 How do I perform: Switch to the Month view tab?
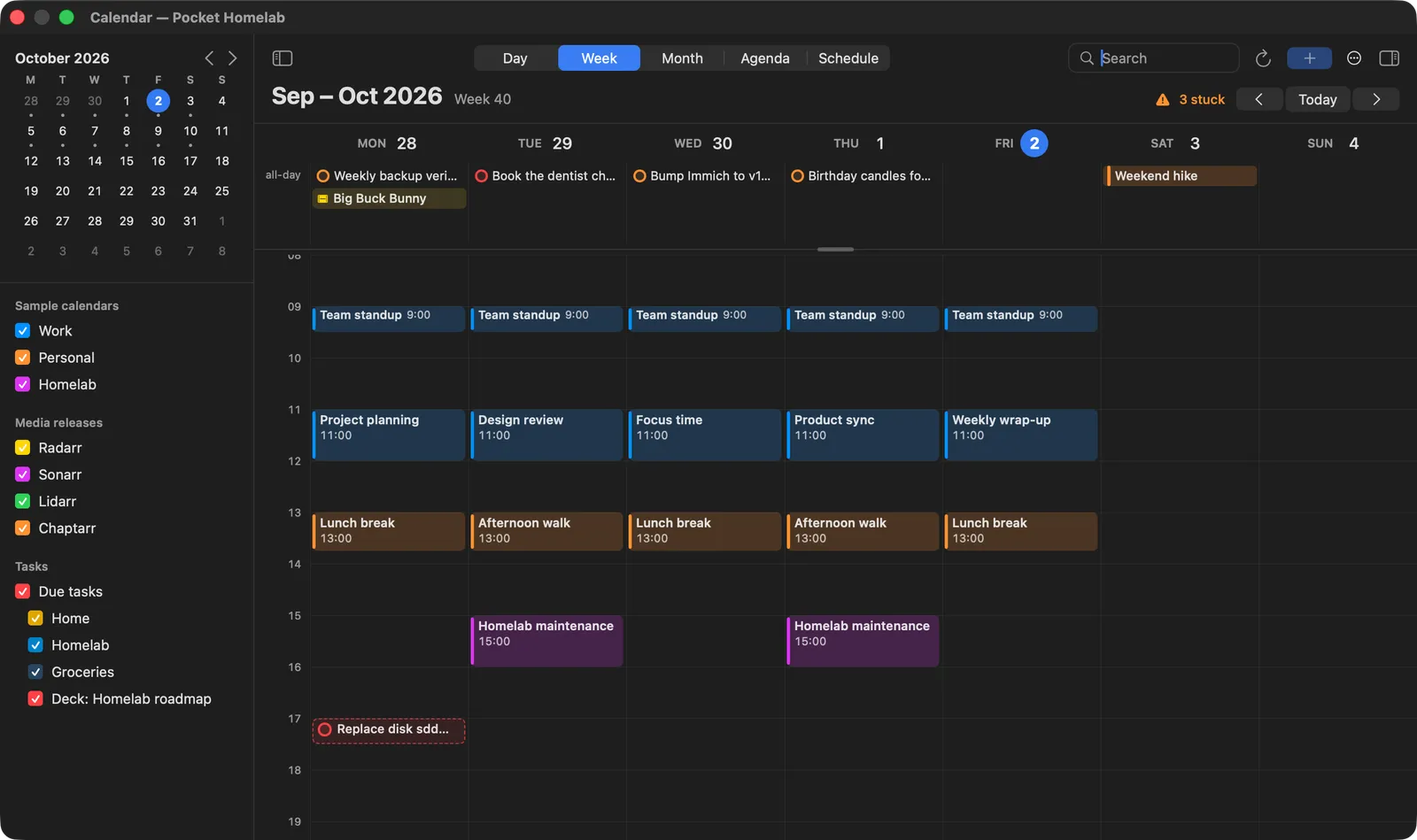[x=682, y=58]
